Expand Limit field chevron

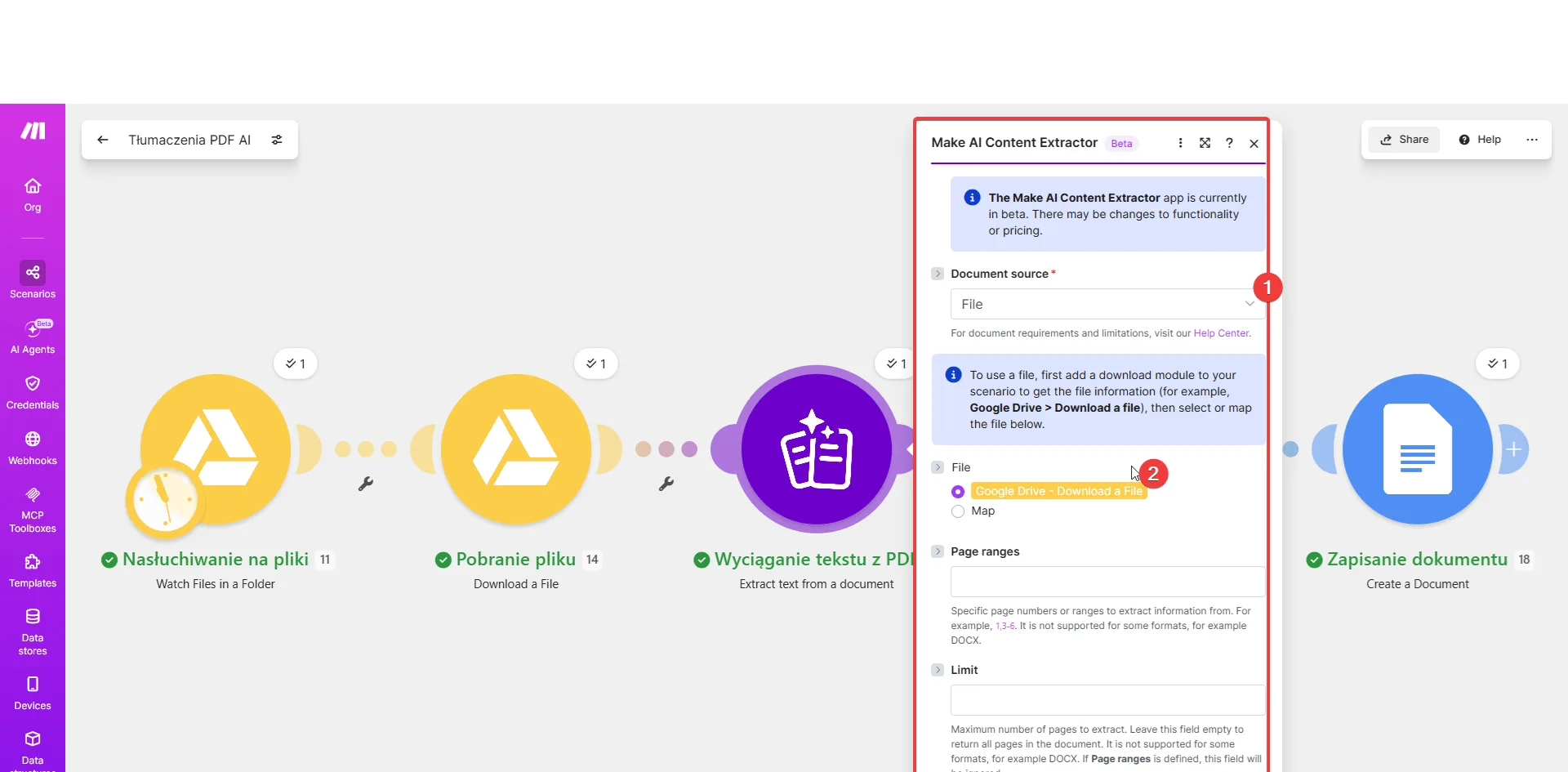tap(938, 670)
